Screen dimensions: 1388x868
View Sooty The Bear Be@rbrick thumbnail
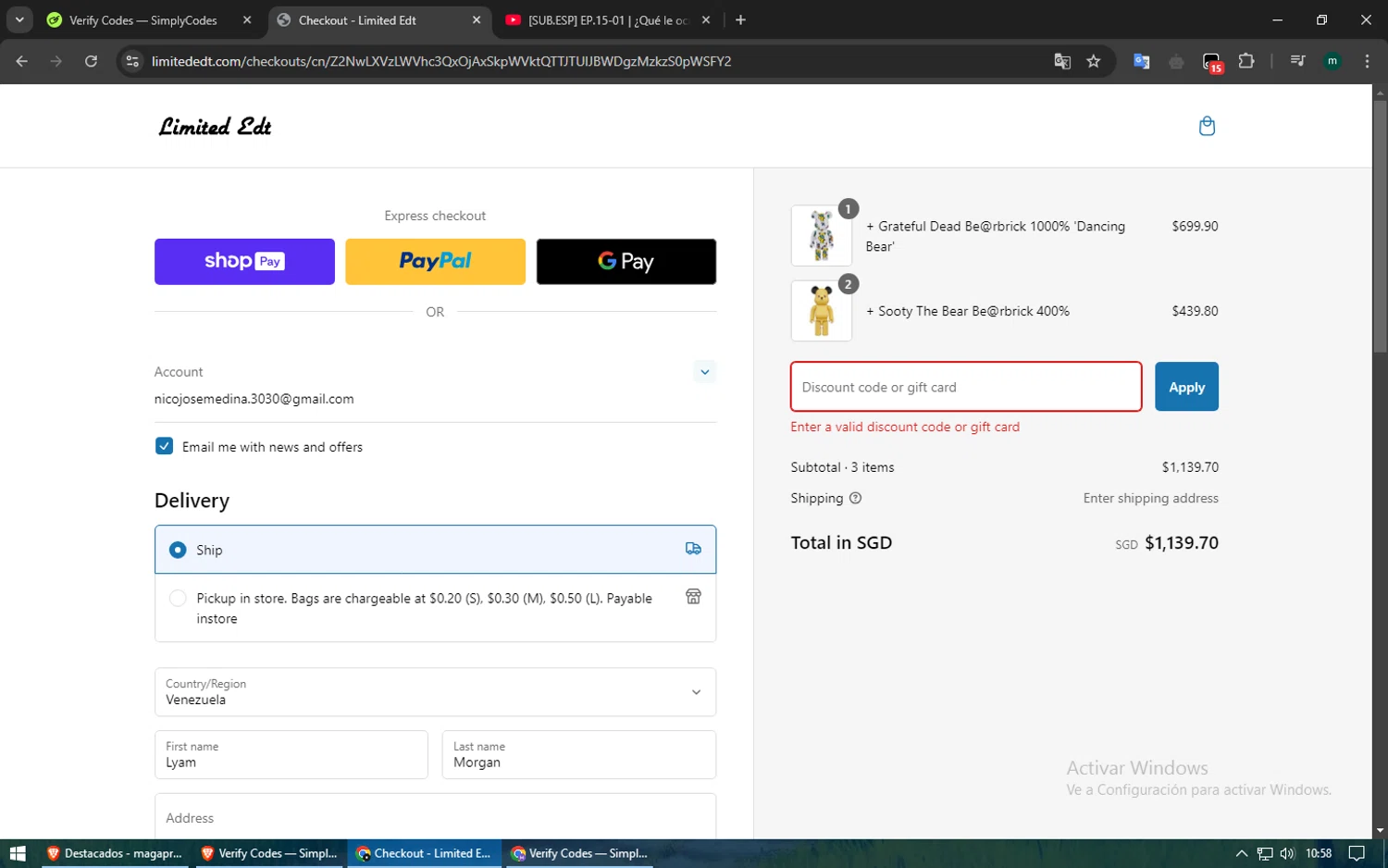pos(822,311)
